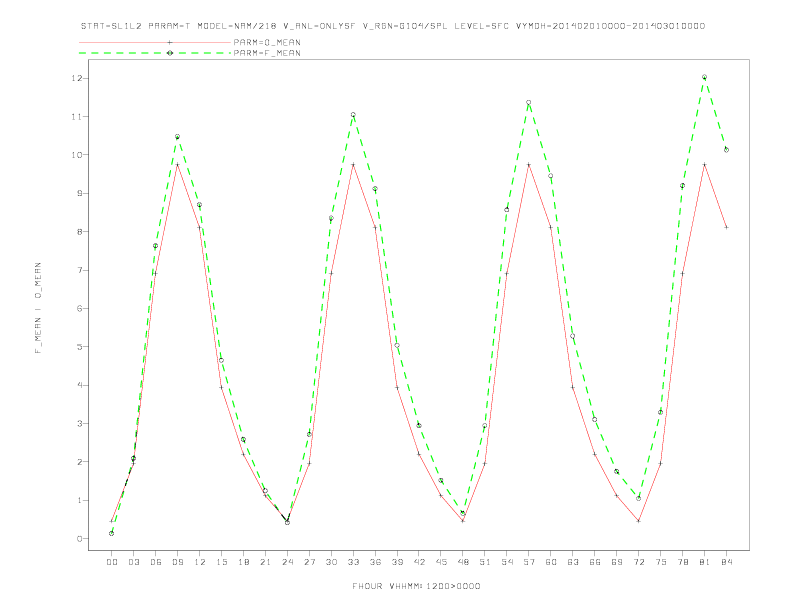Click the x-axis hour label 24
The width and height of the screenshot is (792, 612).
(287, 562)
